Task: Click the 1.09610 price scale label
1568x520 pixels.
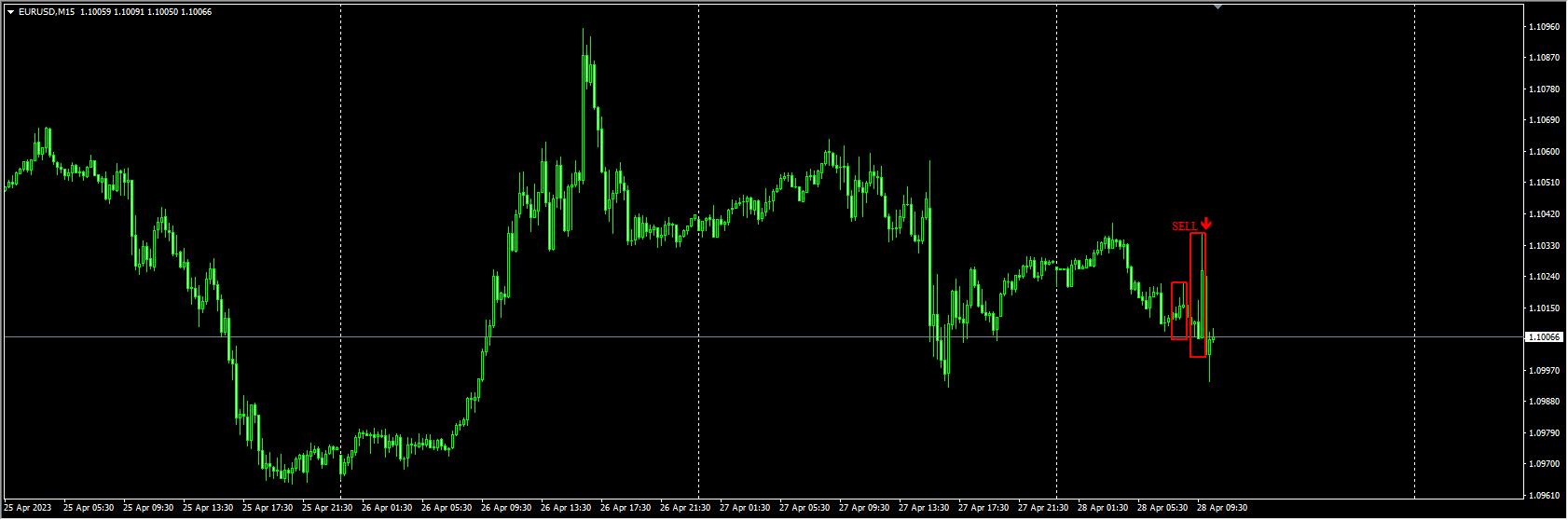Action: pos(1545,496)
